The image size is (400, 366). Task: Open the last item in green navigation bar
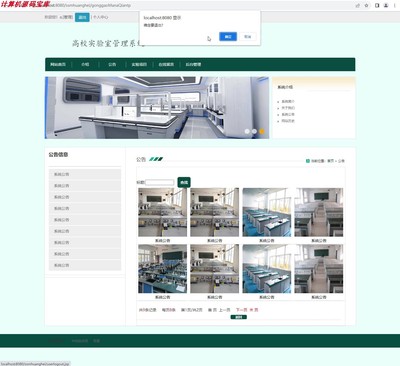point(193,64)
